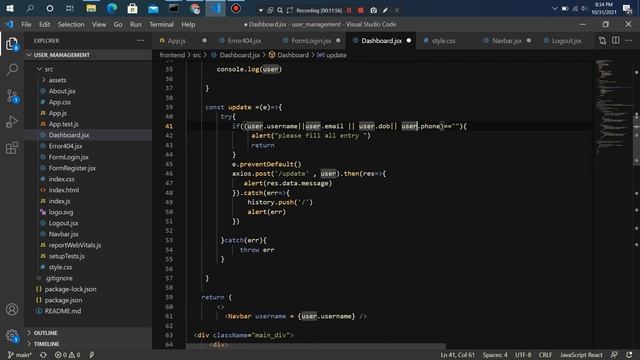Image resolution: width=640 pixels, height=360 pixels.
Task: Open the Manage gear icon
Action: coord(12,336)
